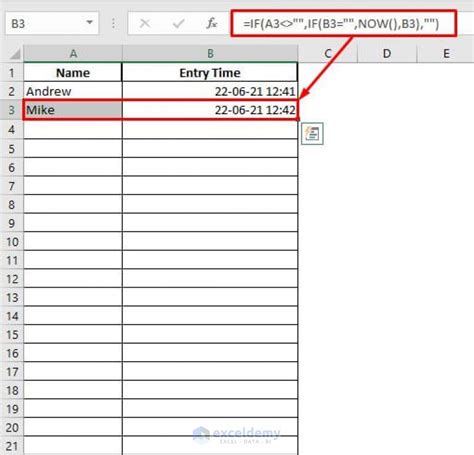Select row 12 header
474x455 pixels.
click(x=12, y=279)
